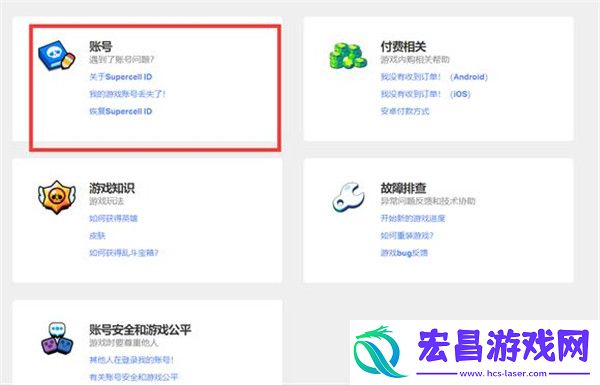Click the blue account card icon
The height and width of the screenshot is (385, 600).
57,55
